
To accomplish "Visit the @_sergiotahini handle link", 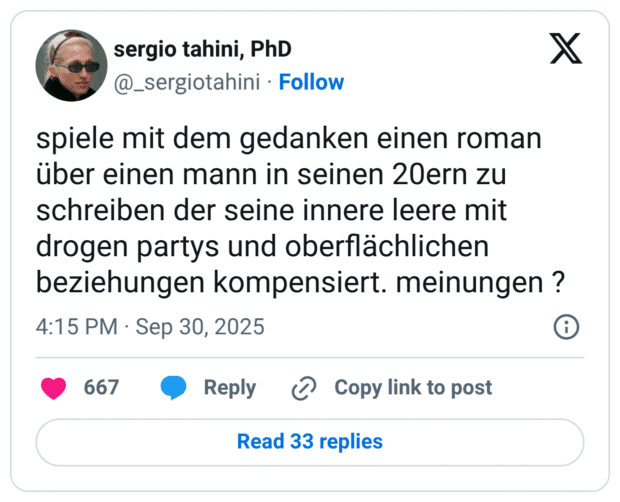I will [190, 82].
